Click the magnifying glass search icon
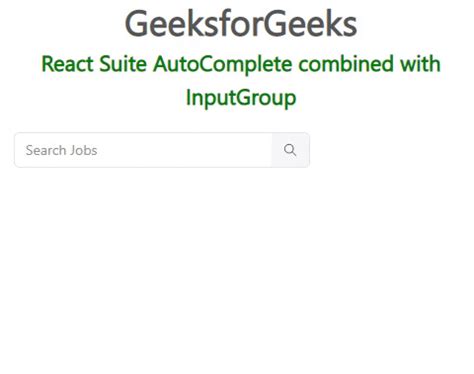 pos(290,150)
